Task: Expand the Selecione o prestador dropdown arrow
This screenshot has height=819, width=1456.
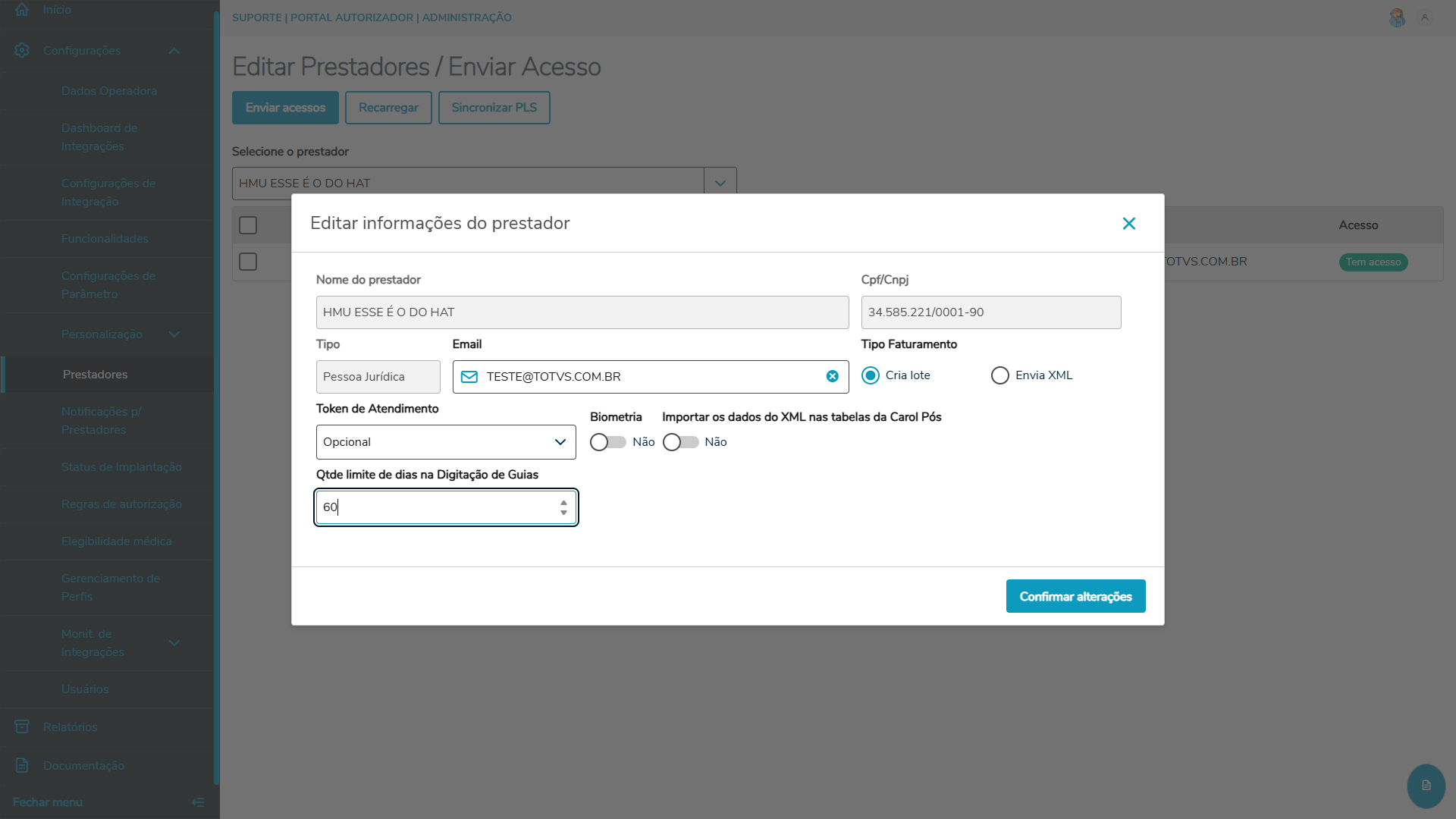Action: pyautogui.click(x=720, y=184)
